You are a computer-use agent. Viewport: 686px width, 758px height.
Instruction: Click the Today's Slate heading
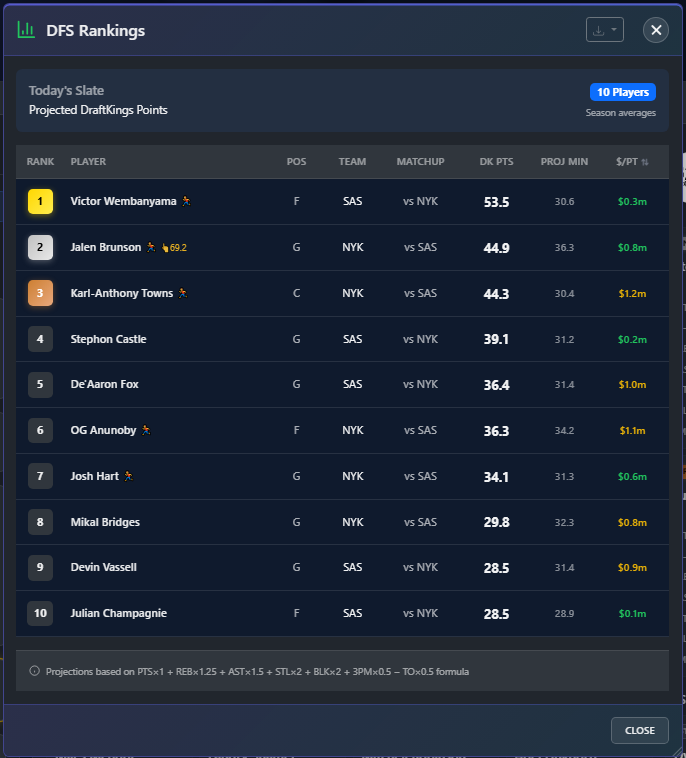[66, 90]
